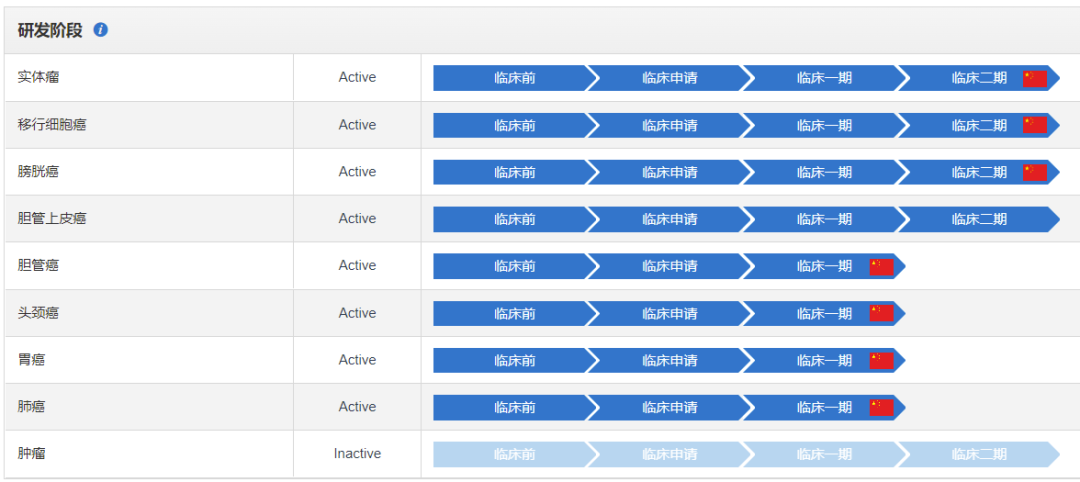This screenshot has height=482, width=1080.
Task: Select the 膀胱癌 indication name
Action: click(39, 171)
